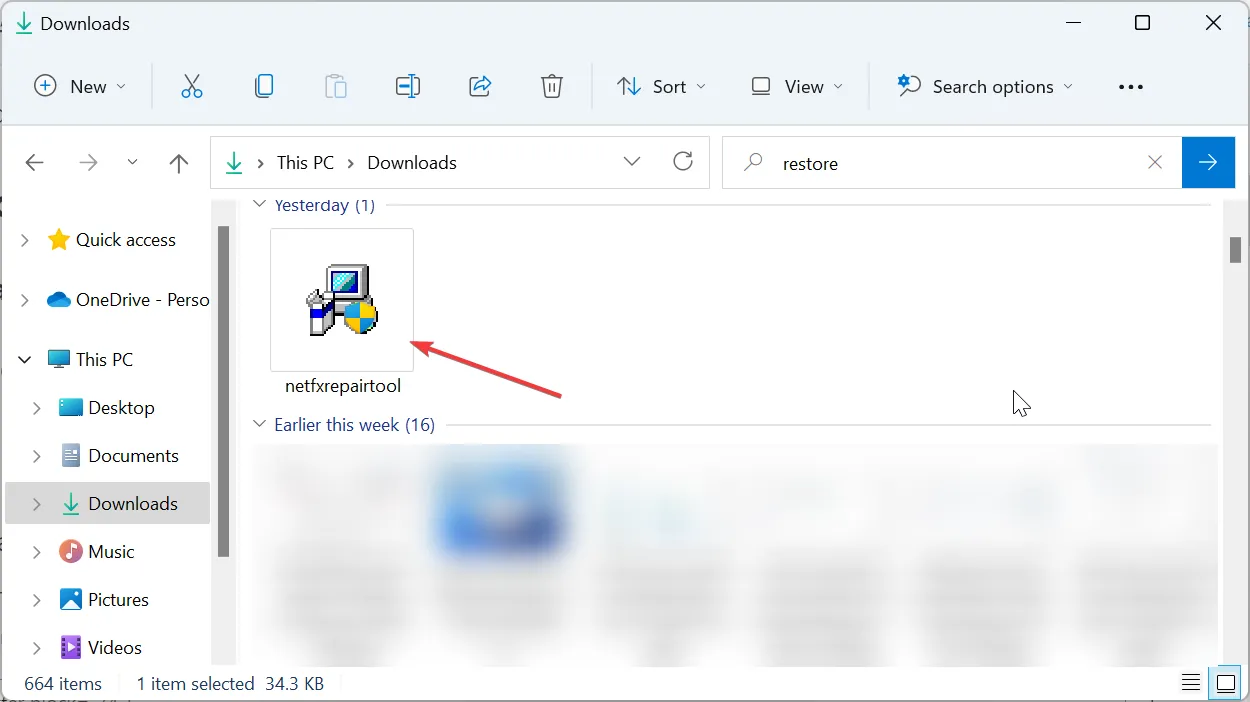Run search with blue arrow button
Image resolution: width=1250 pixels, height=702 pixels.
click(x=1208, y=162)
